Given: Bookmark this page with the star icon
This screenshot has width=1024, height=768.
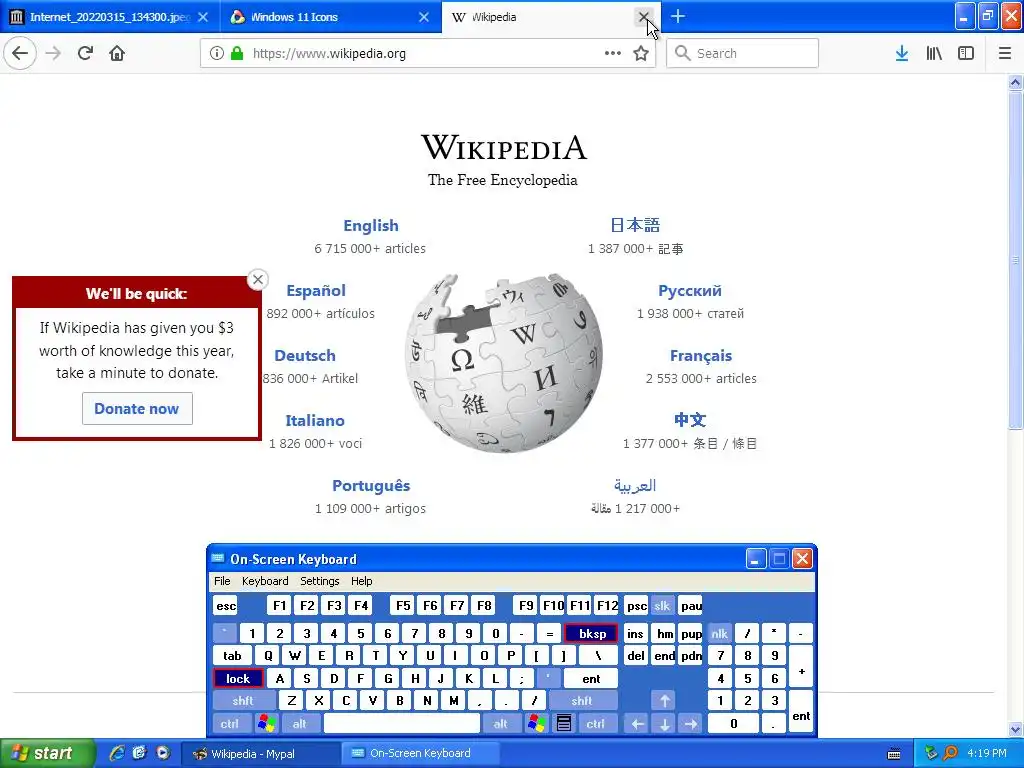Looking at the screenshot, I should 641,53.
